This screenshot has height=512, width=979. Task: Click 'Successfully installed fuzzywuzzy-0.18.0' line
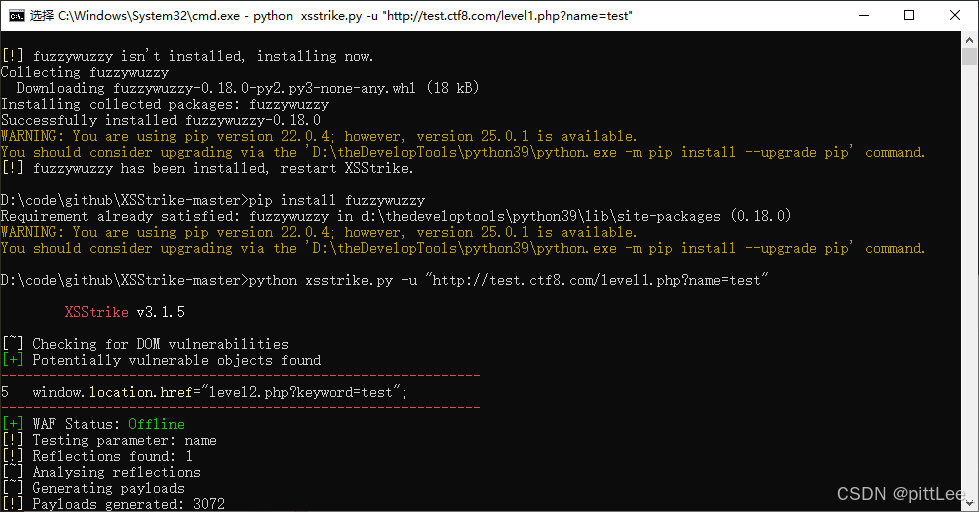[161, 120]
